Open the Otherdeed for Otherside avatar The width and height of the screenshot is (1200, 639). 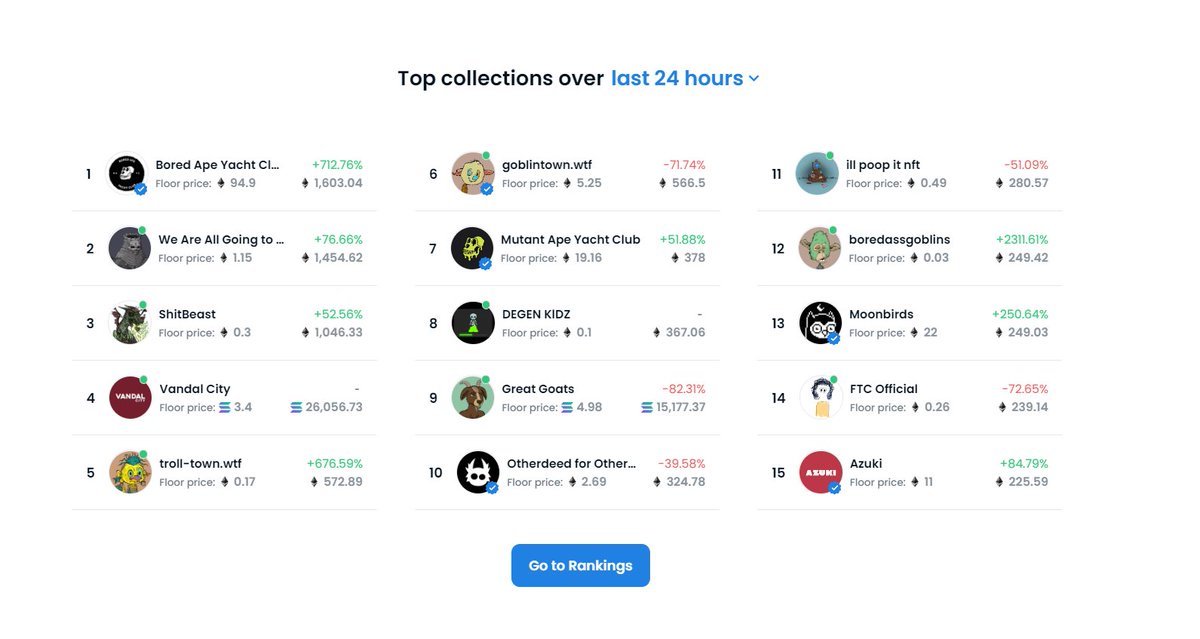[478, 472]
